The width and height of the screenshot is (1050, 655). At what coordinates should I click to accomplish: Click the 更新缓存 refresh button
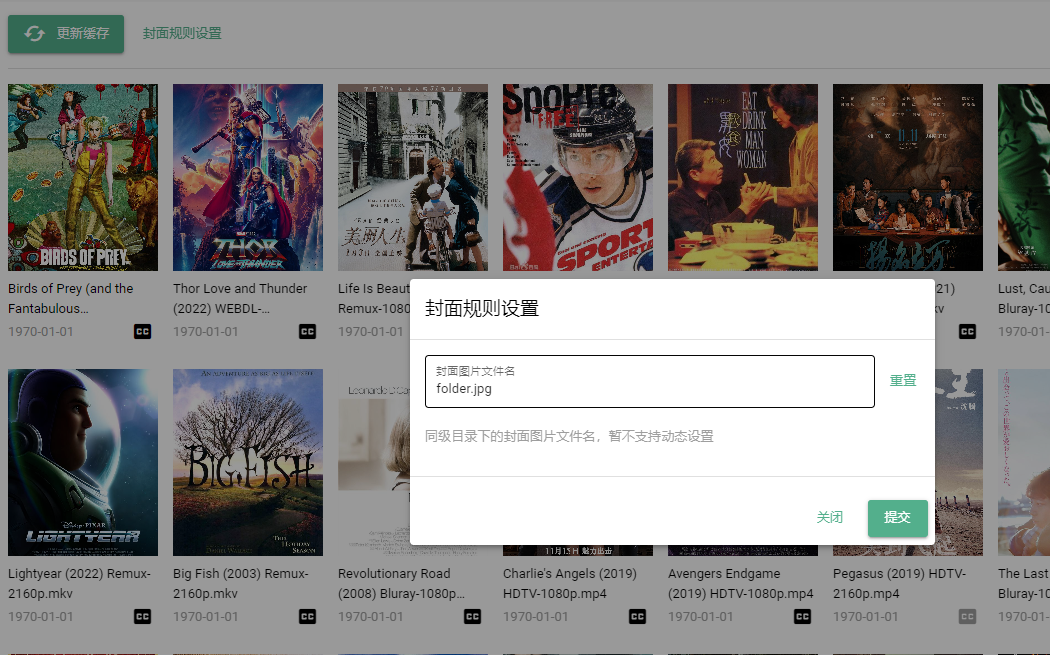pos(66,33)
